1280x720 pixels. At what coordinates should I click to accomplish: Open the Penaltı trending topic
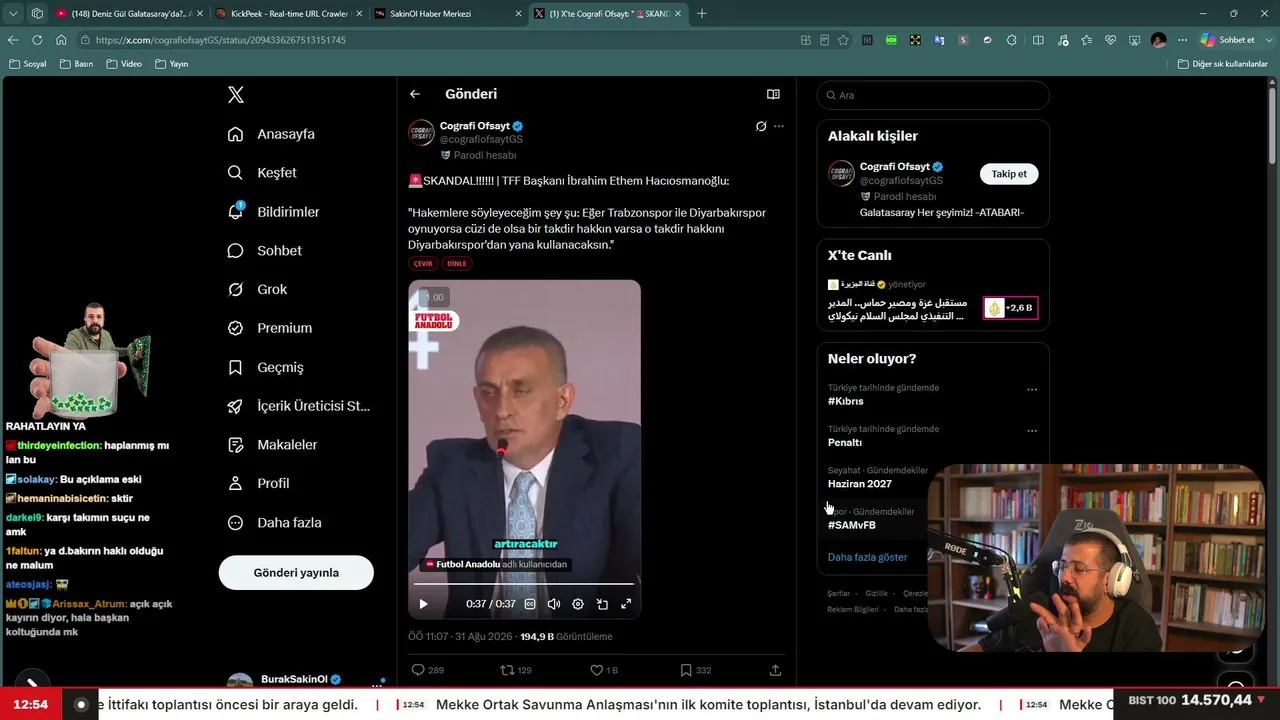(845, 442)
